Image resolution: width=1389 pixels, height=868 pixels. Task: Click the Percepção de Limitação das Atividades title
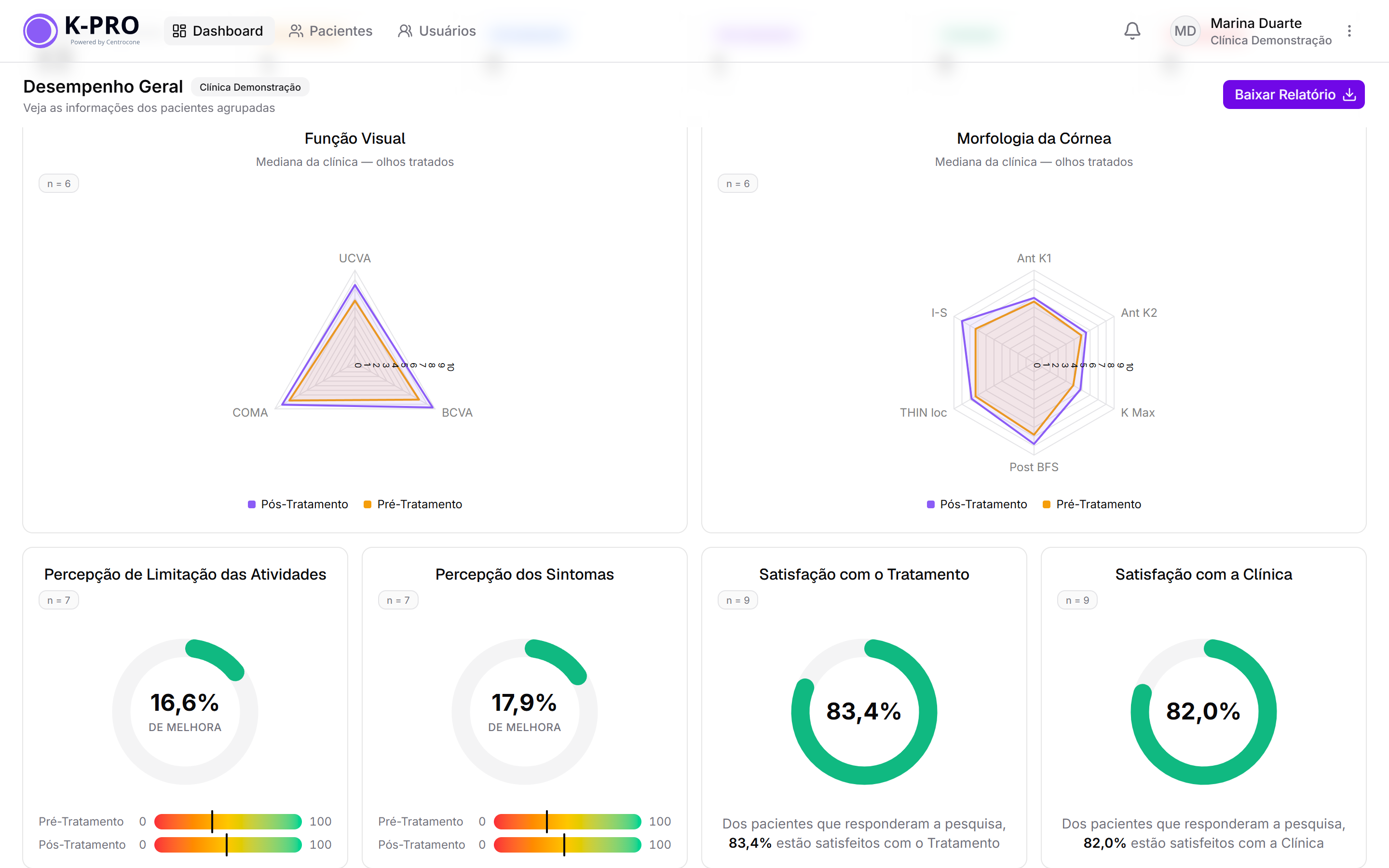tap(185, 574)
